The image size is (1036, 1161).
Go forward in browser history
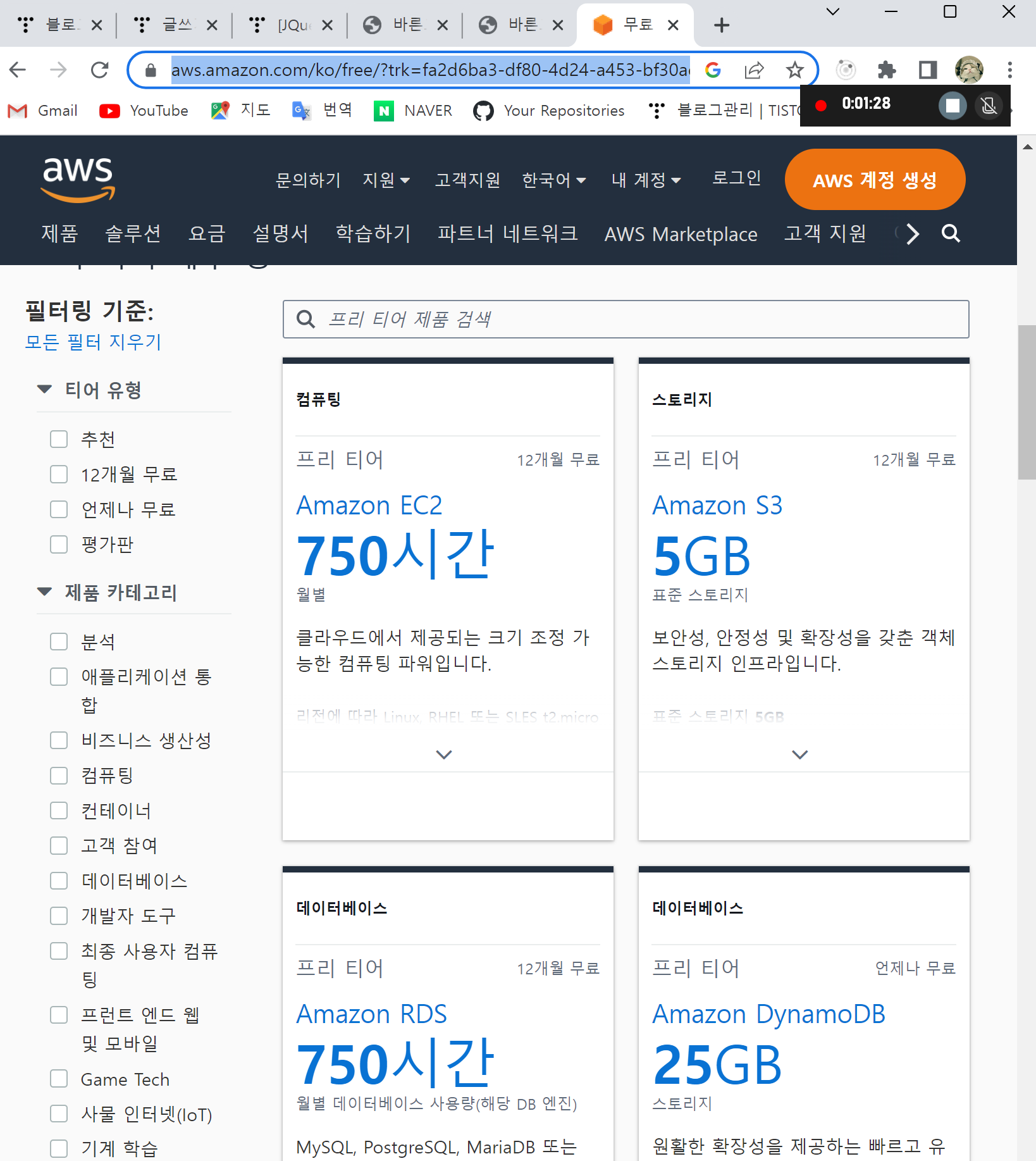(58, 70)
